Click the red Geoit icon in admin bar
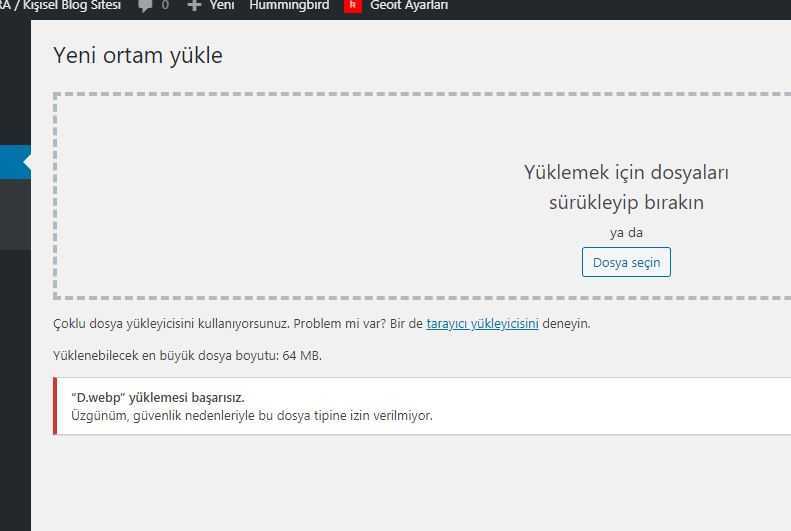Screen dimensions: 791x531 (x=352, y=6)
